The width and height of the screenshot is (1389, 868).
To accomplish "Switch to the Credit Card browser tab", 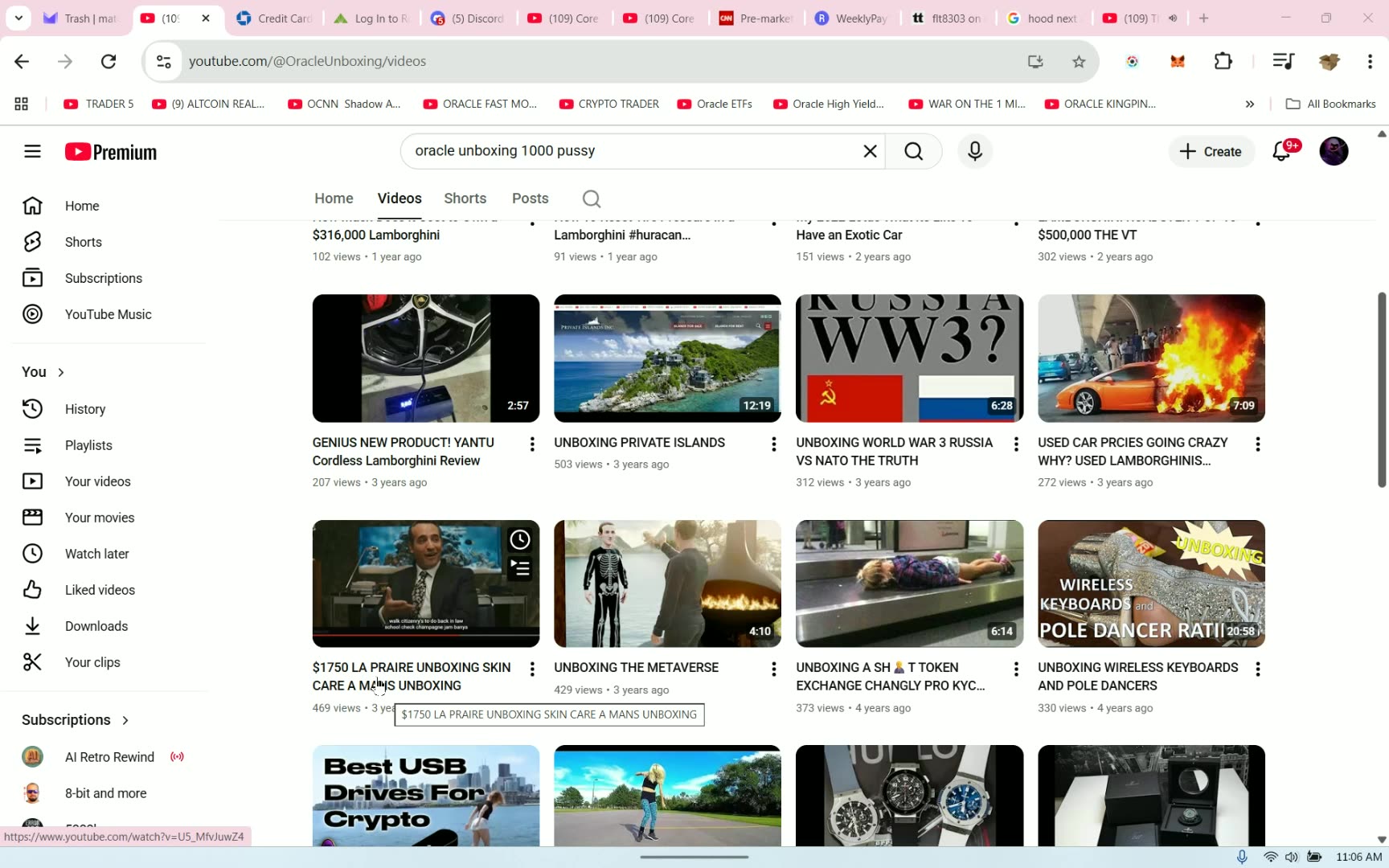I will 275,18.
